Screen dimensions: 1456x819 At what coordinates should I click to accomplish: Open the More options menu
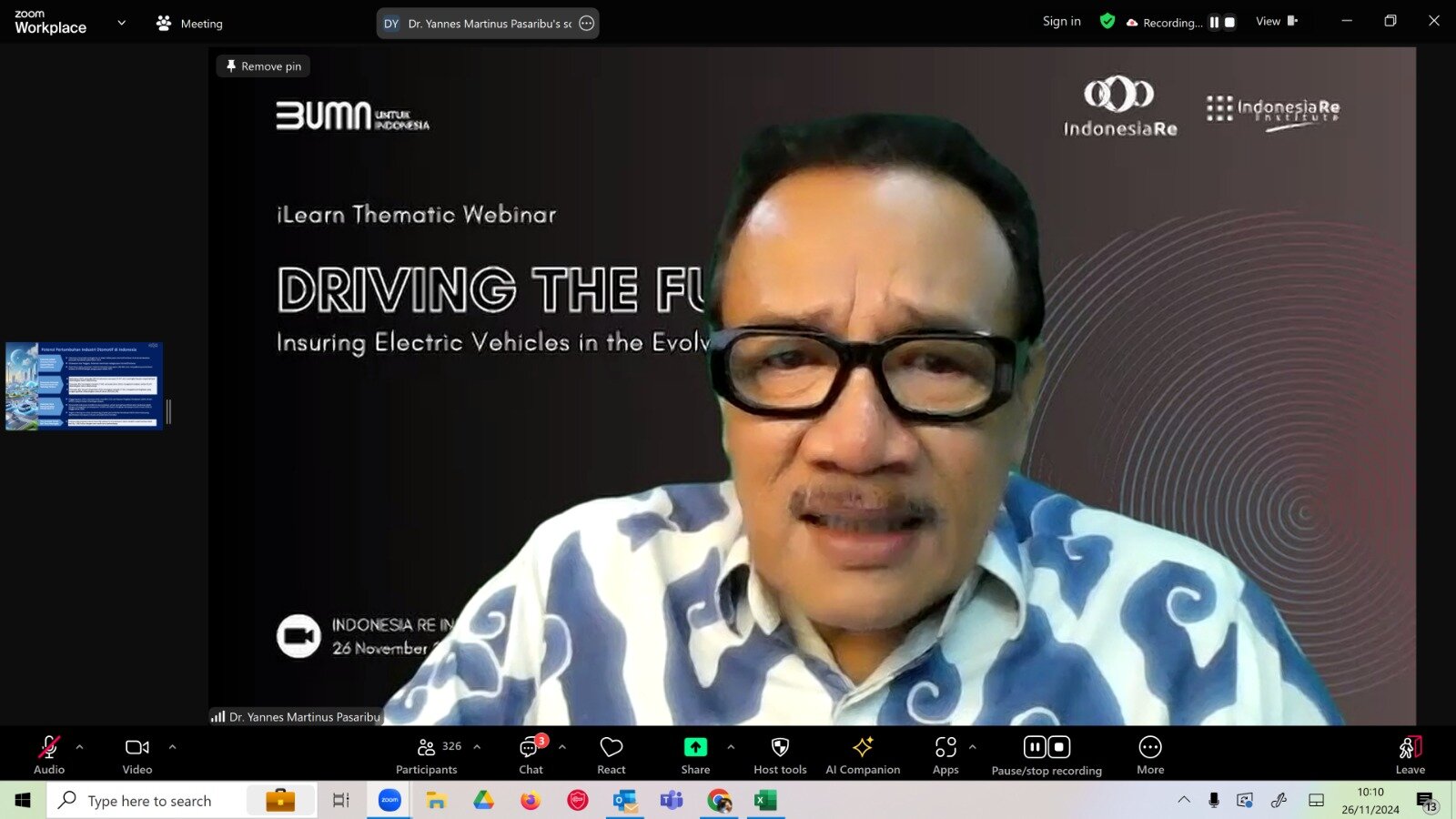click(1150, 755)
